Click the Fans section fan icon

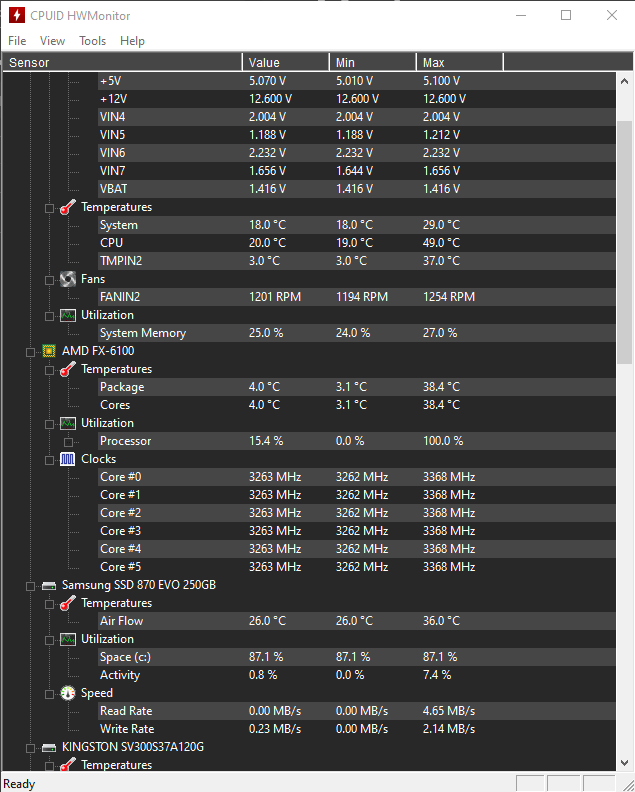point(68,279)
